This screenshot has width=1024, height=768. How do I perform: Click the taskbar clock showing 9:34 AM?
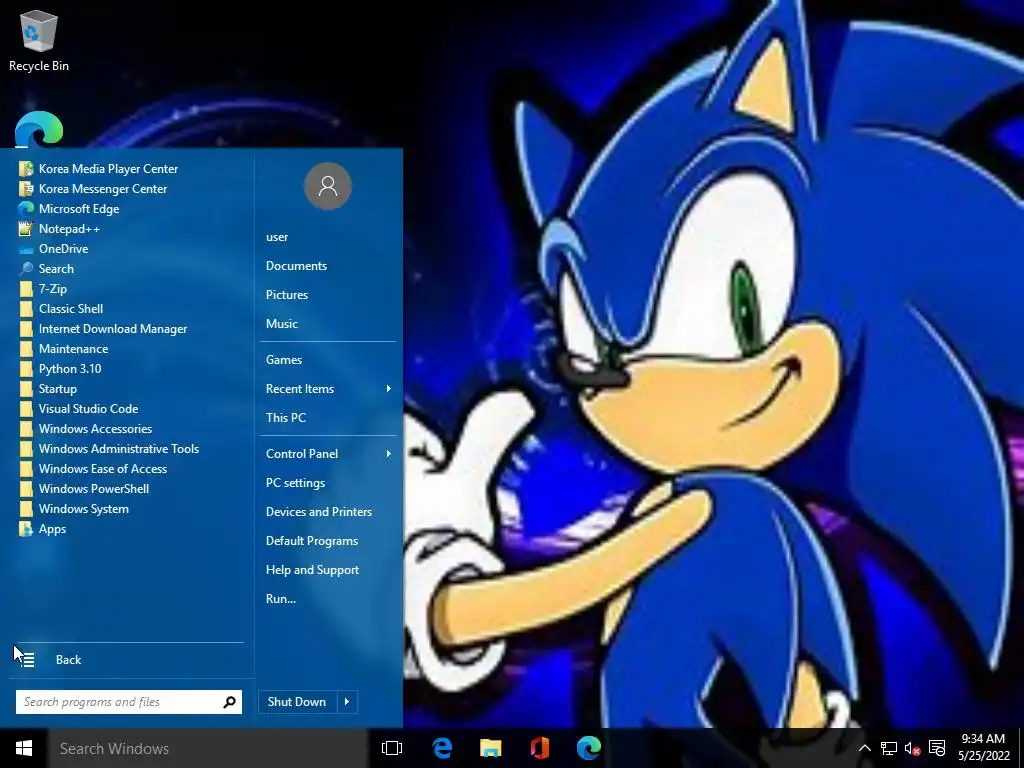pyautogui.click(x=984, y=748)
